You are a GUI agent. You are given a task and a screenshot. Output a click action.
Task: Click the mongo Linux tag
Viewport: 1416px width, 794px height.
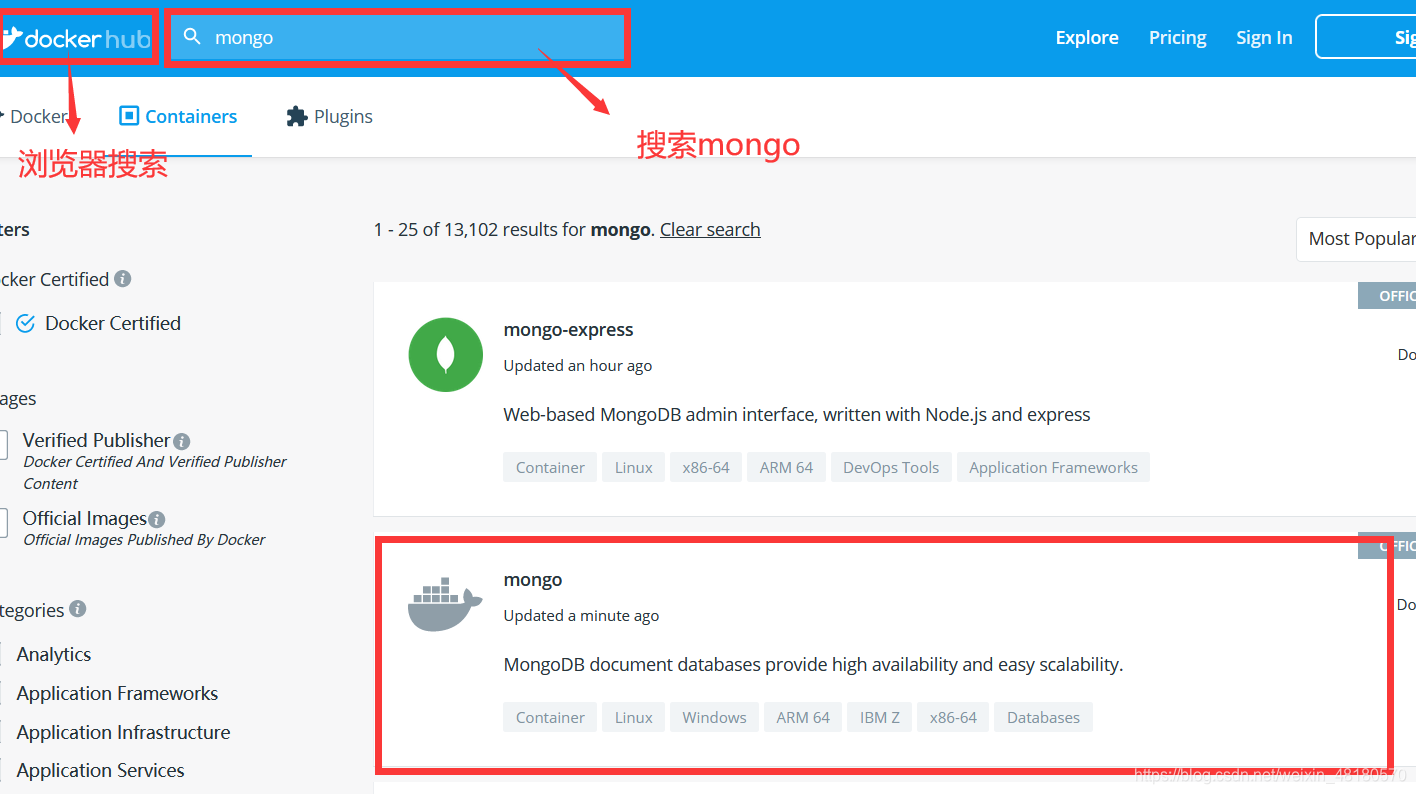click(633, 717)
